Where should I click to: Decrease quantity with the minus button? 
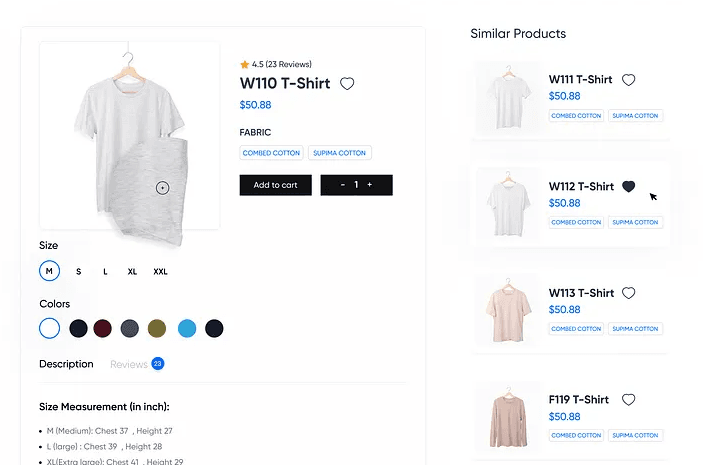(x=343, y=185)
